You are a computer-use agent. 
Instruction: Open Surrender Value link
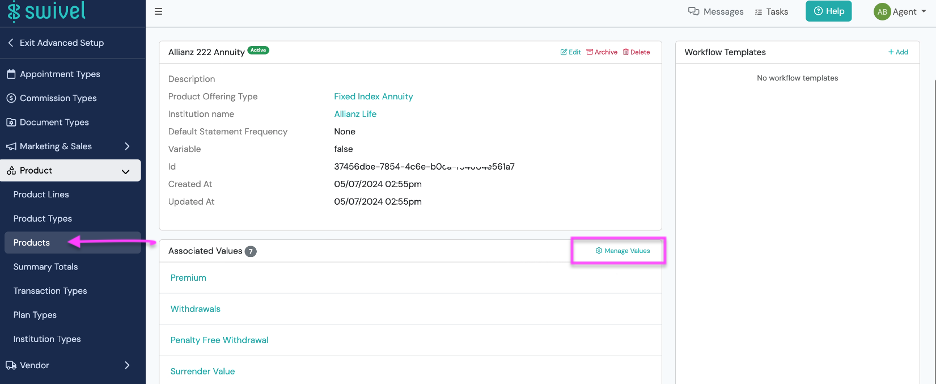pyautogui.click(x=202, y=371)
